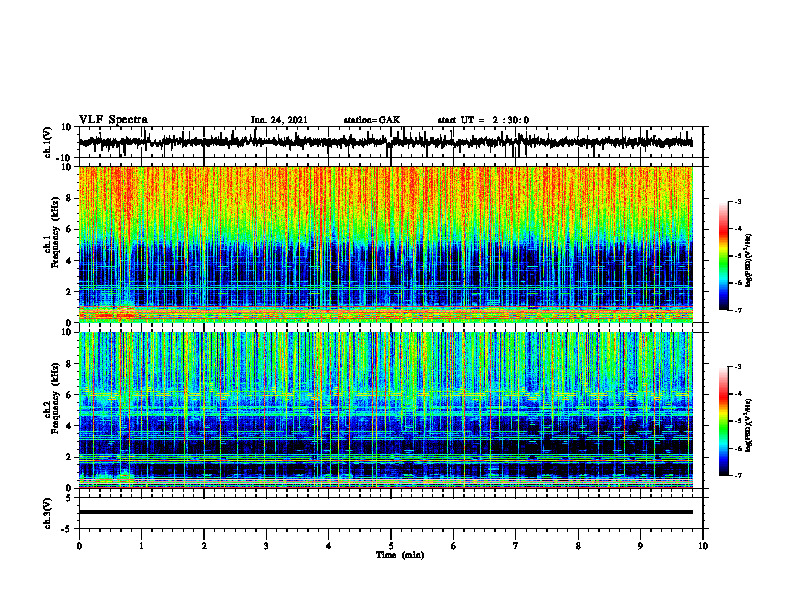
Task: Click the "start UT = 2:30:0" label
Action: click(483, 120)
